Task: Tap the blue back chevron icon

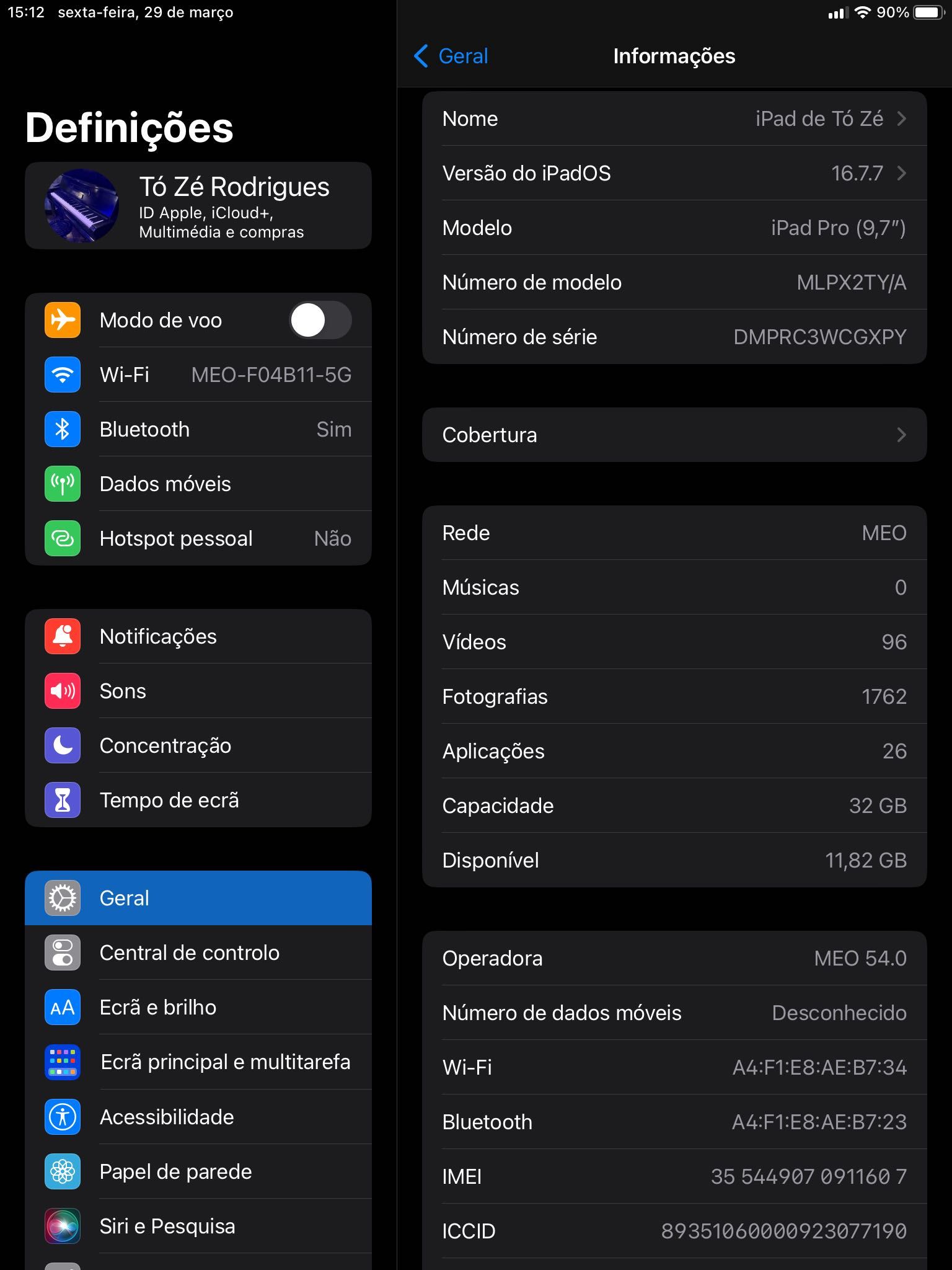Action: point(421,56)
